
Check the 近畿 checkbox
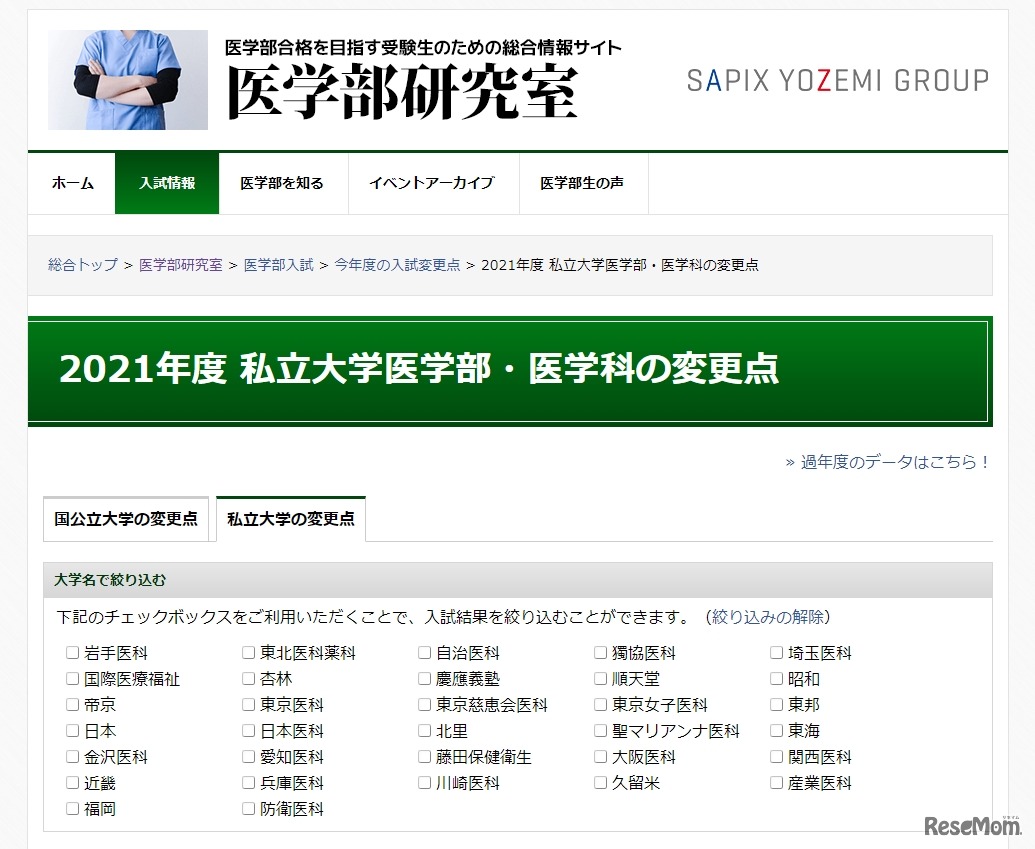click(71, 783)
